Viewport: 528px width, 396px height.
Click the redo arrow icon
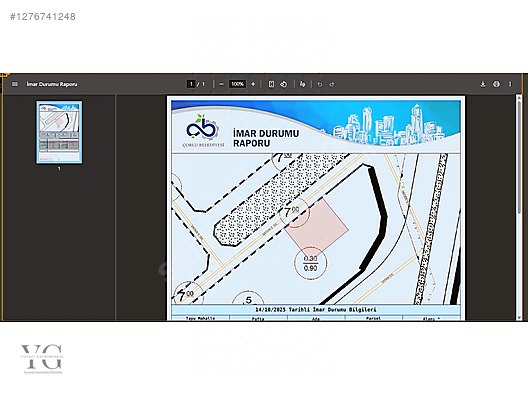332,84
